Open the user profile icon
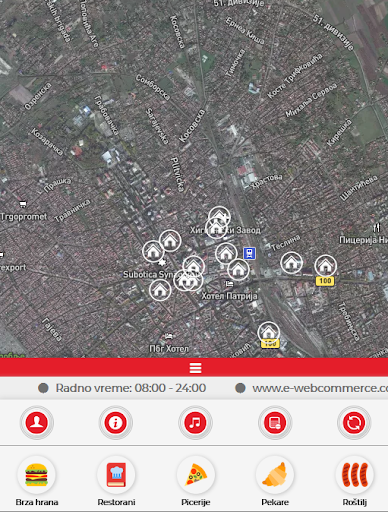 (37, 423)
